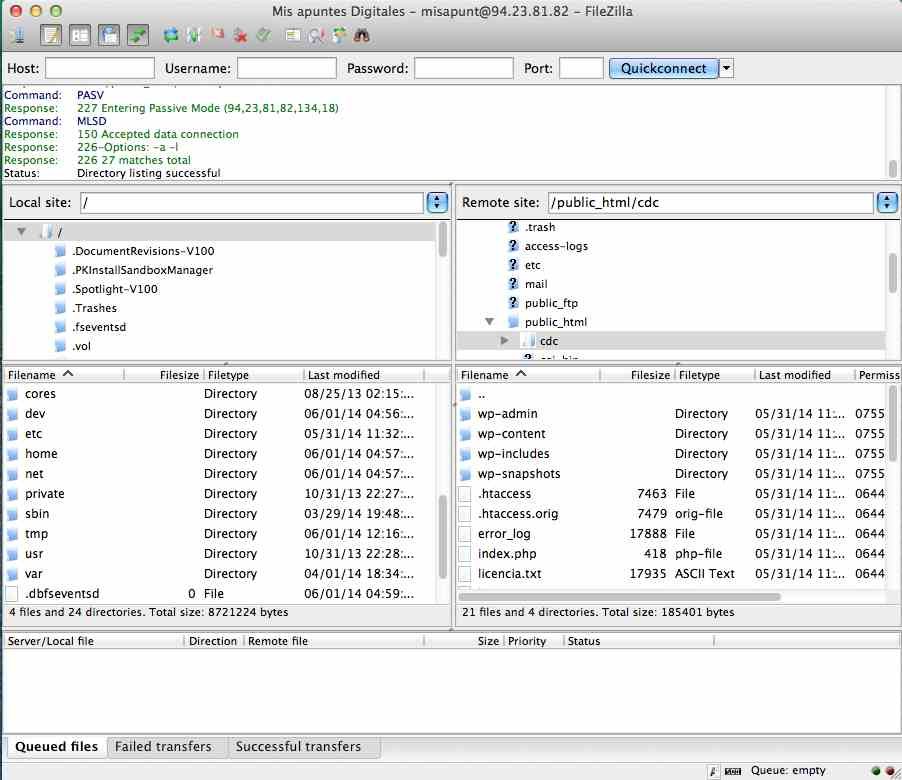Search remote files with binoculars icon
This screenshot has height=780, width=902.
(362, 36)
